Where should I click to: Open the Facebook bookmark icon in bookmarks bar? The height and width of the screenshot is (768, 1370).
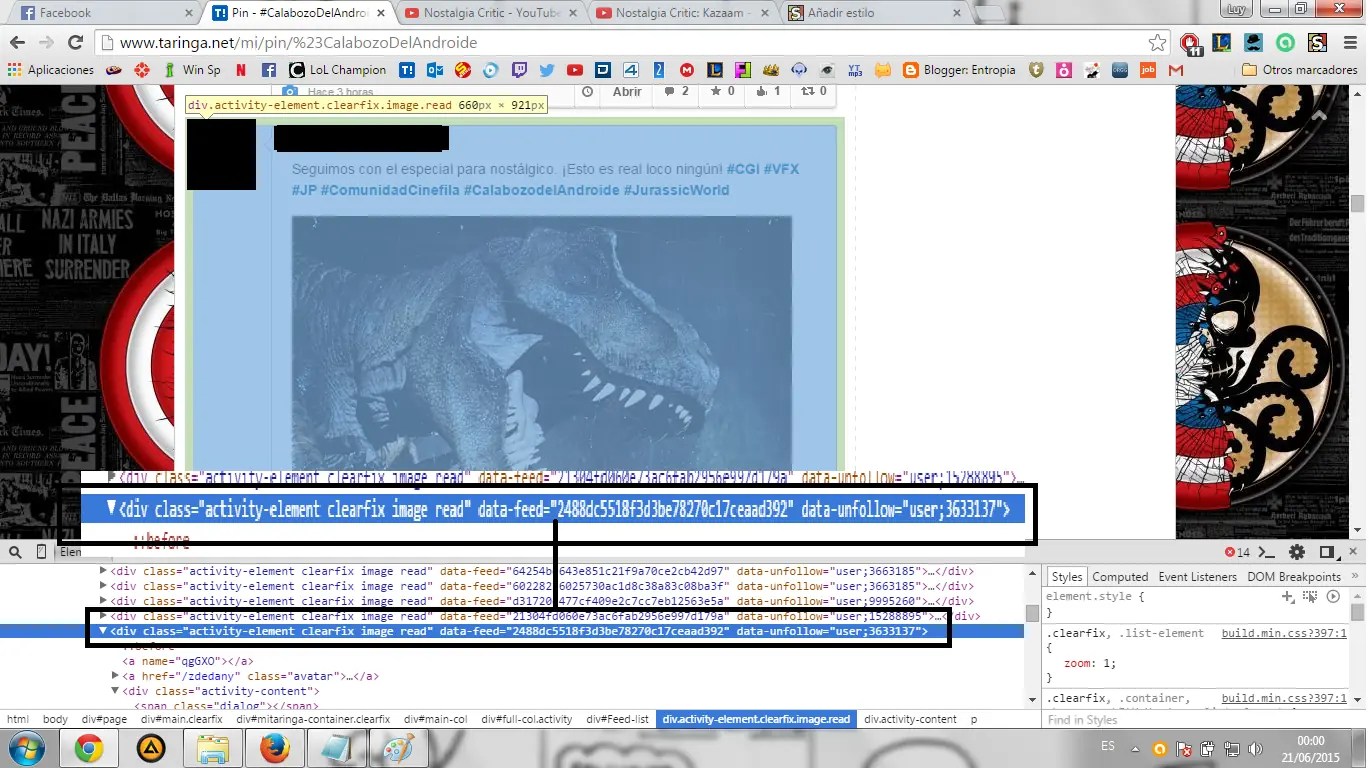tap(269, 70)
